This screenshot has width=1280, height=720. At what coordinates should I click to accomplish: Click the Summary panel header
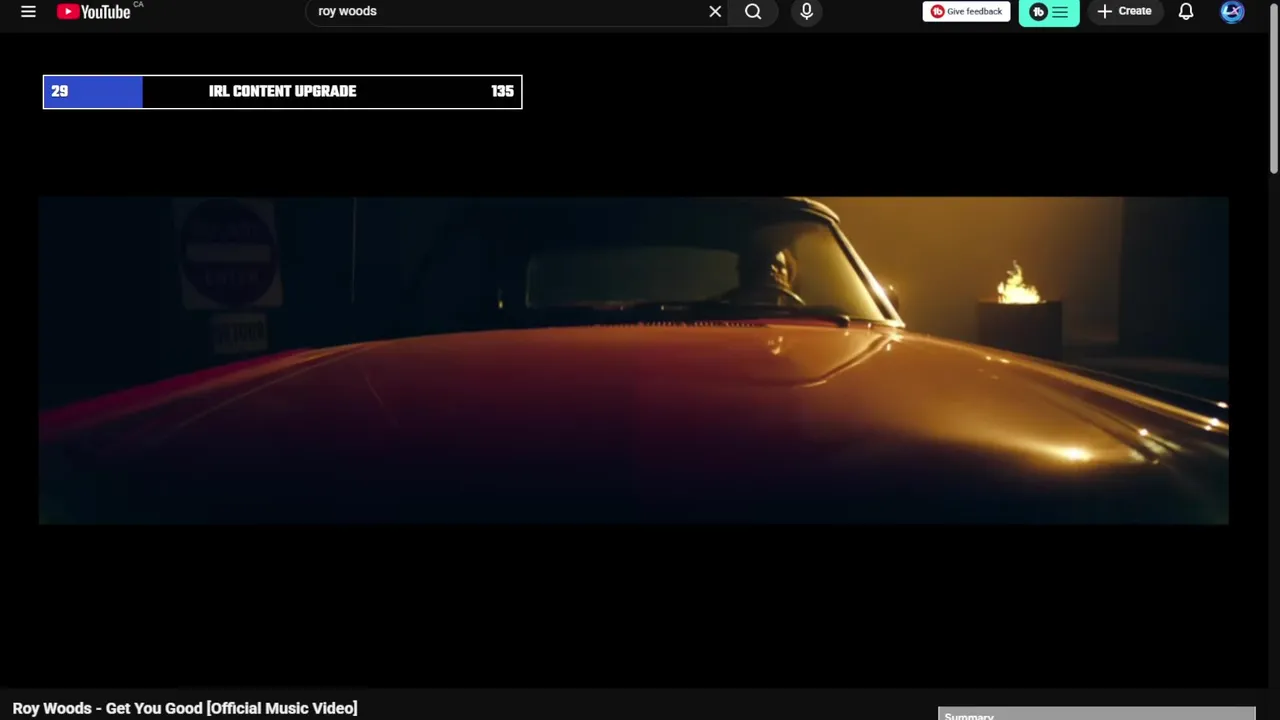[1096, 714]
